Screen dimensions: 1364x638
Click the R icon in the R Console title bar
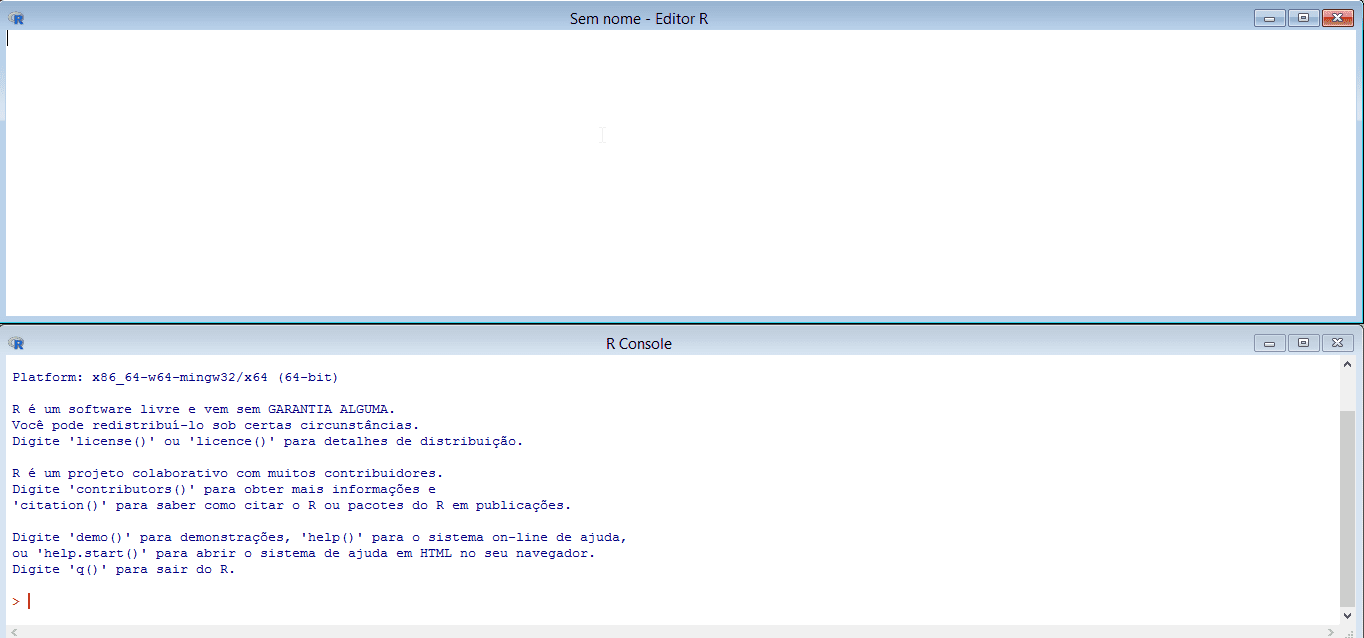[16, 343]
